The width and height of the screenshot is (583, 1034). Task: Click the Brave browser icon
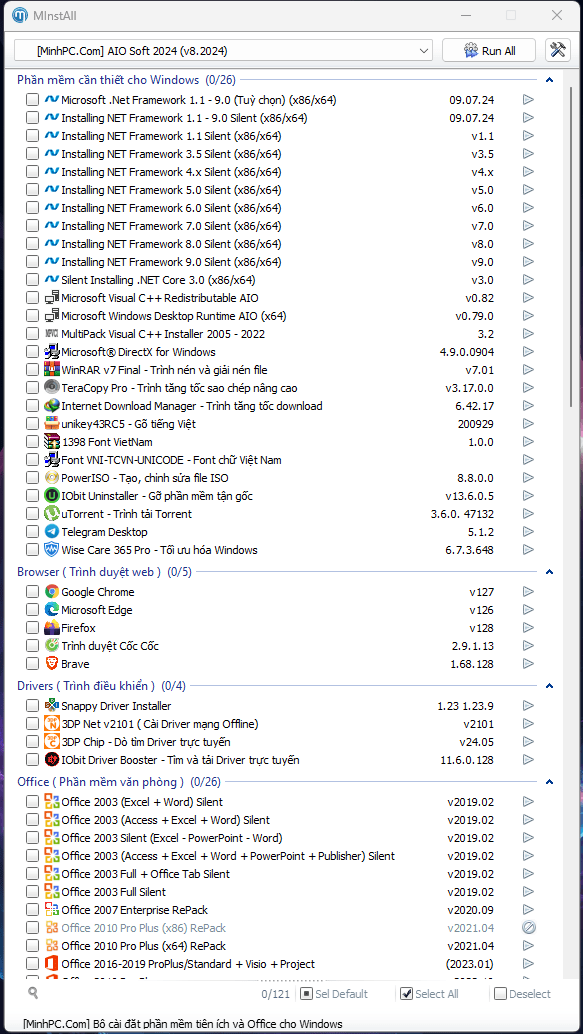pyautogui.click(x=51, y=663)
